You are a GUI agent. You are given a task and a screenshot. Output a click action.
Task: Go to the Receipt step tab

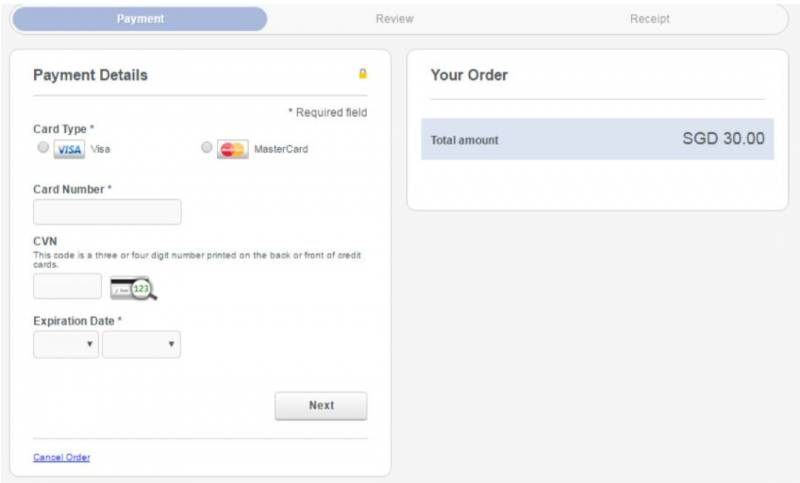650,19
